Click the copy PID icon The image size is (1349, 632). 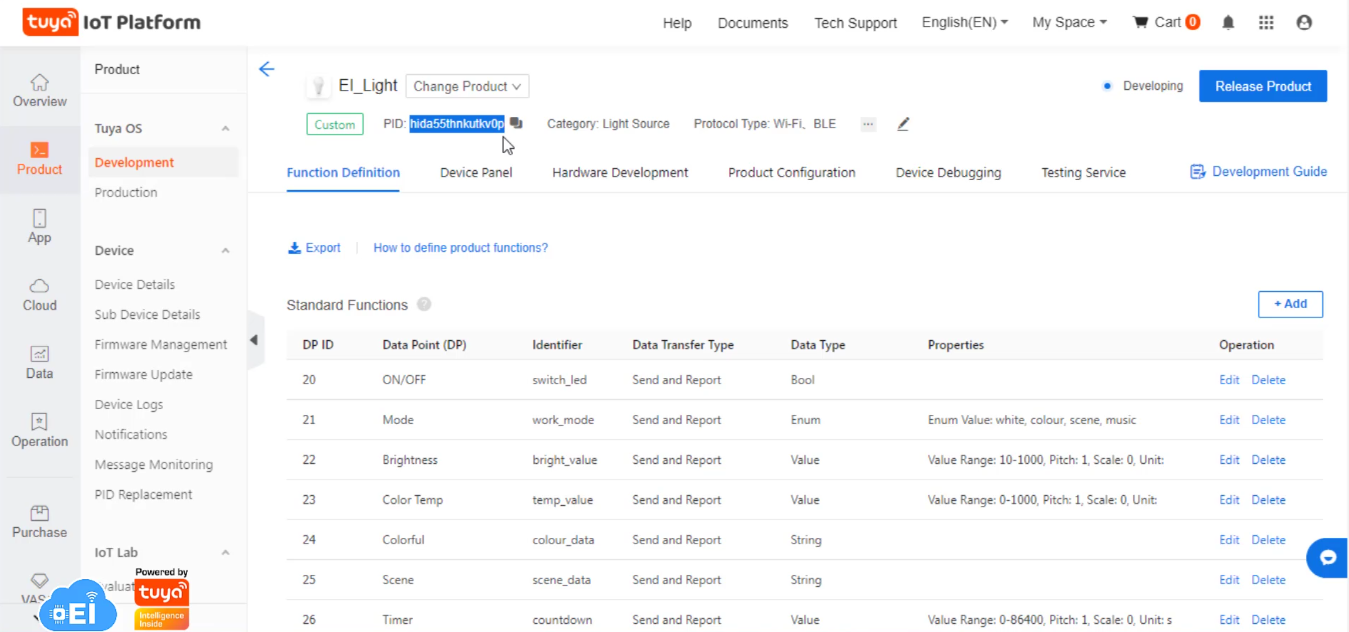516,124
